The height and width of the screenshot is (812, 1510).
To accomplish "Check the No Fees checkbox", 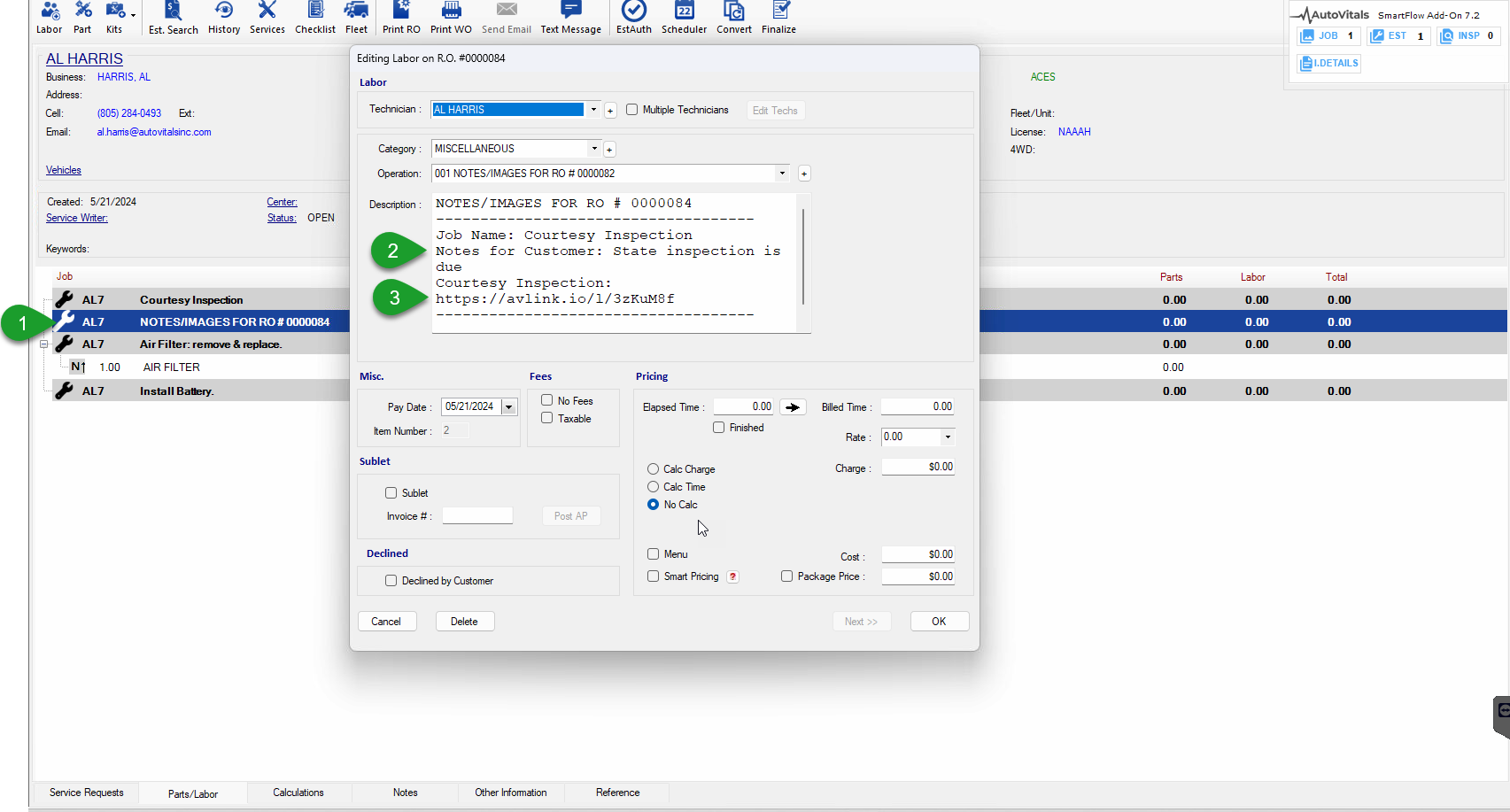I will click(x=547, y=400).
